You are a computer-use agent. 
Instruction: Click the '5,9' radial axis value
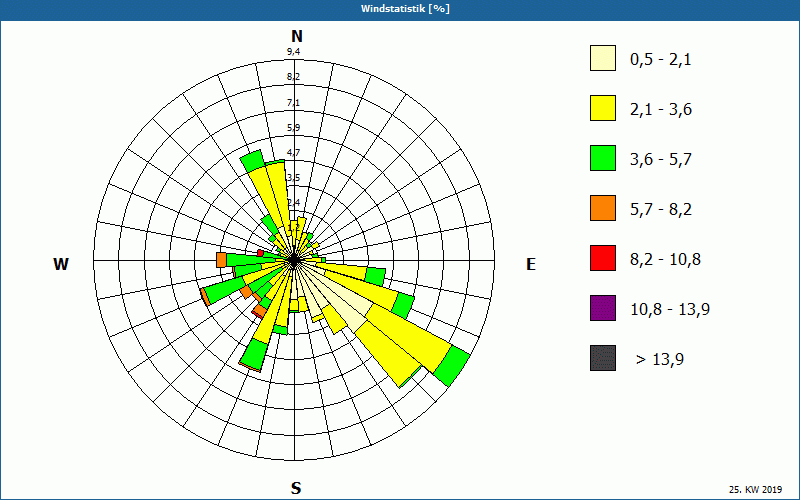(293, 128)
